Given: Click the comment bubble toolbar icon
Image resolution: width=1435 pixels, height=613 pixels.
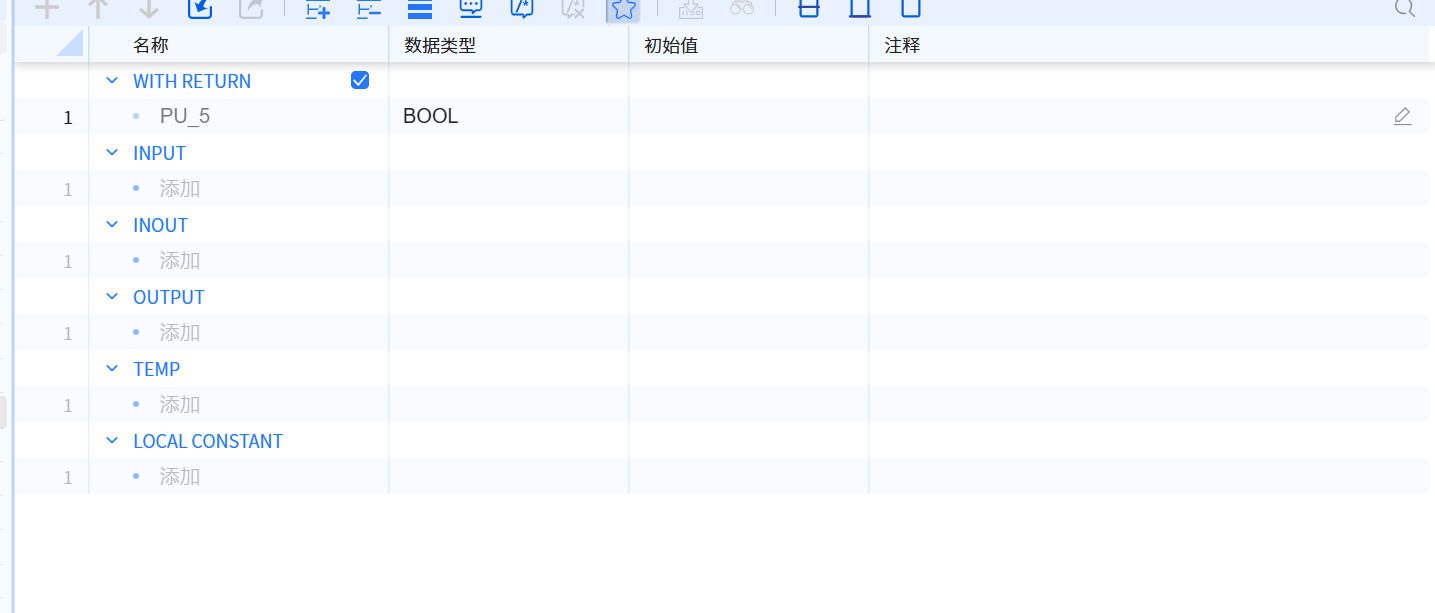Looking at the screenshot, I should pyautogui.click(x=471, y=8).
